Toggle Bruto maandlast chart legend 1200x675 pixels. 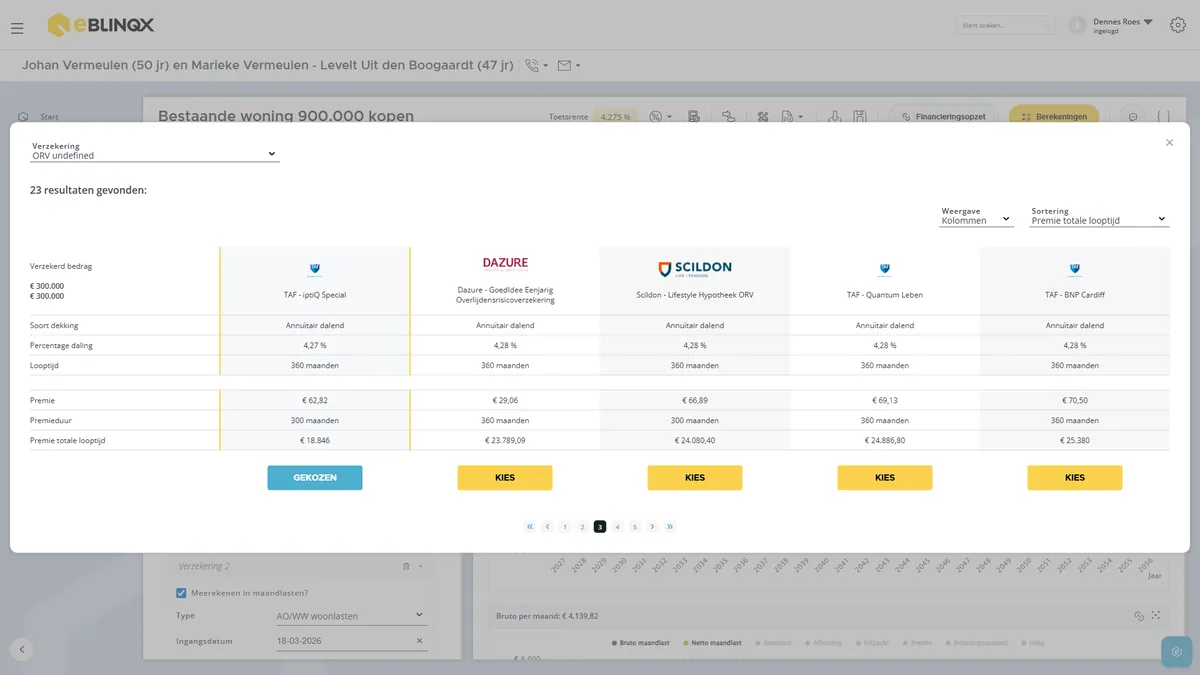pyautogui.click(x=640, y=643)
